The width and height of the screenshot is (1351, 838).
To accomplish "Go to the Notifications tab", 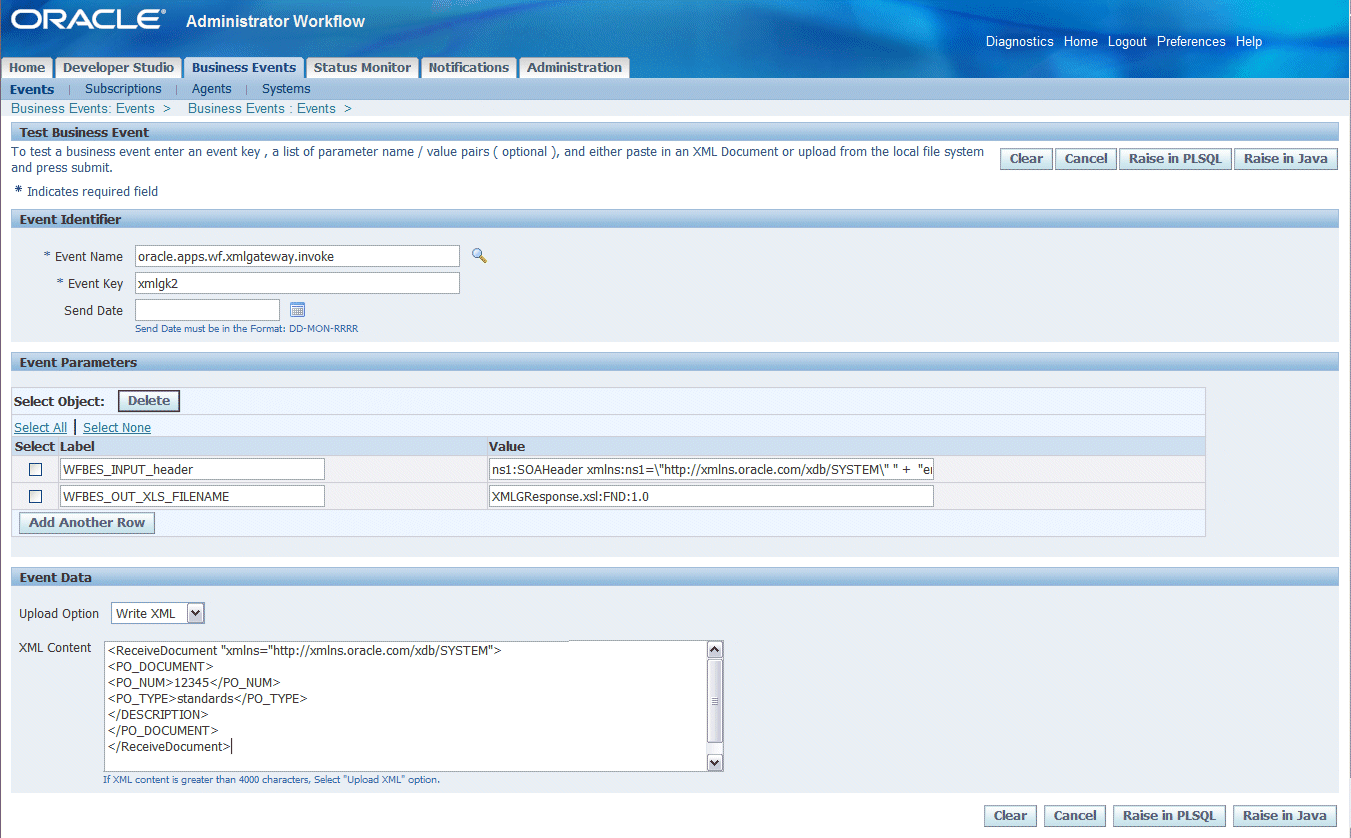I will click(x=469, y=67).
